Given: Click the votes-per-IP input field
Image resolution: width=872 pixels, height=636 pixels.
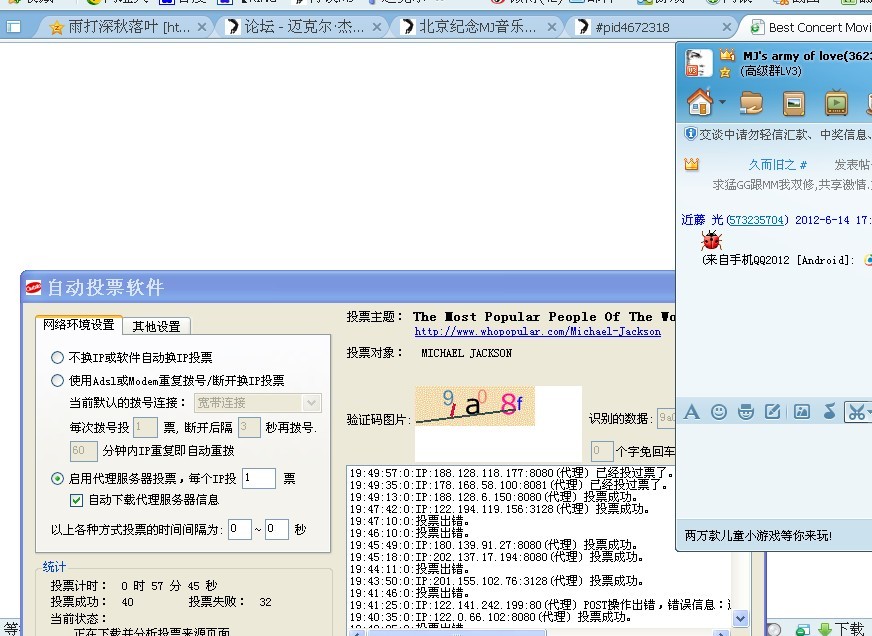Looking at the screenshot, I should (x=258, y=479).
